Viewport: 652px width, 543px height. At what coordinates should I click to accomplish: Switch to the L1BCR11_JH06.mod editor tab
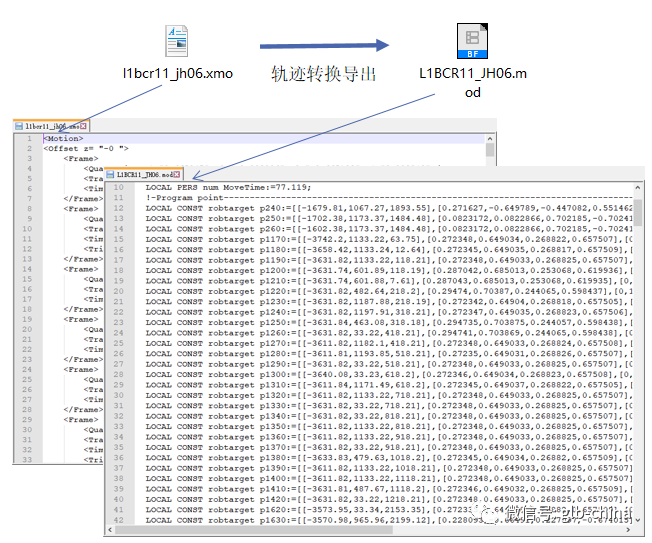pyautogui.click(x=144, y=174)
